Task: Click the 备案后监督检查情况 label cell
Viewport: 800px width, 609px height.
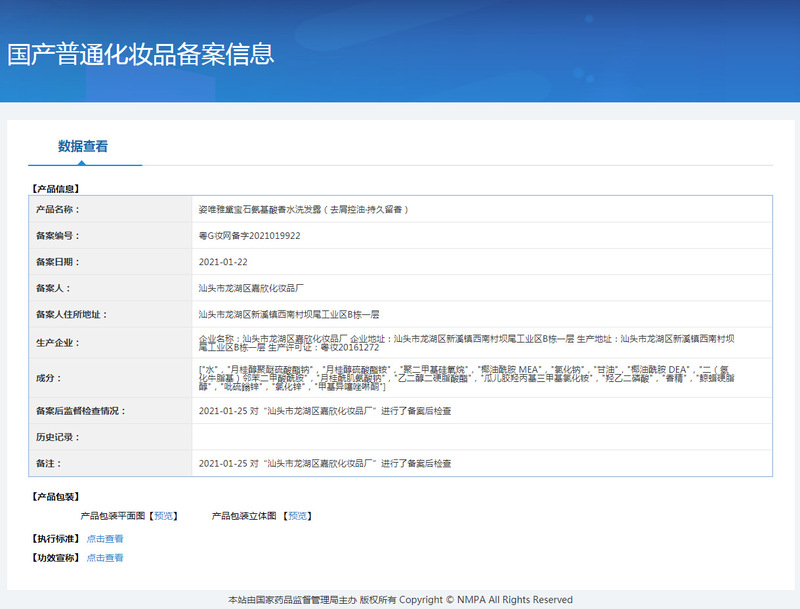Action: point(110,411)
